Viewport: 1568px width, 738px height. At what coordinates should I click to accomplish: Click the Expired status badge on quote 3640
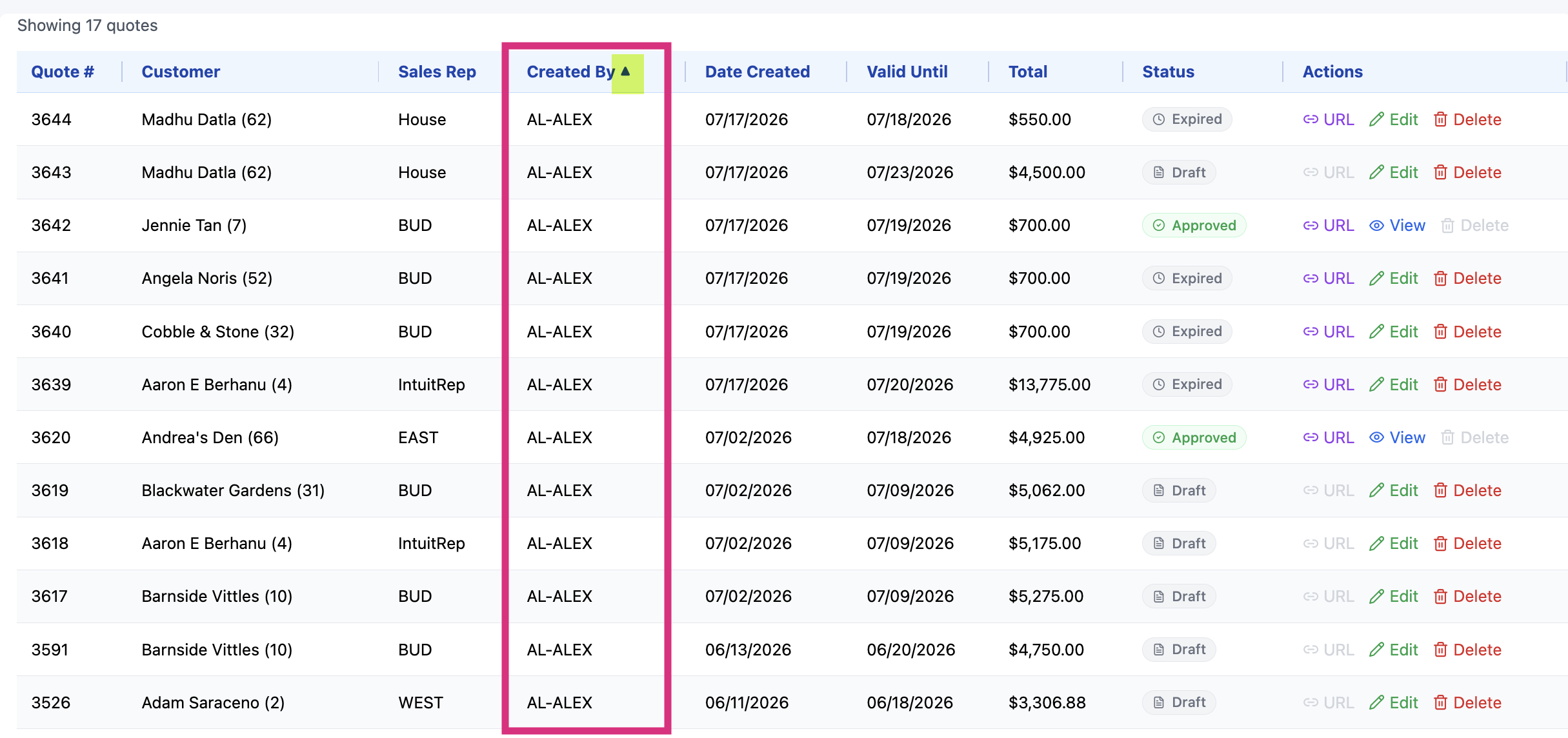[1187, 332]
